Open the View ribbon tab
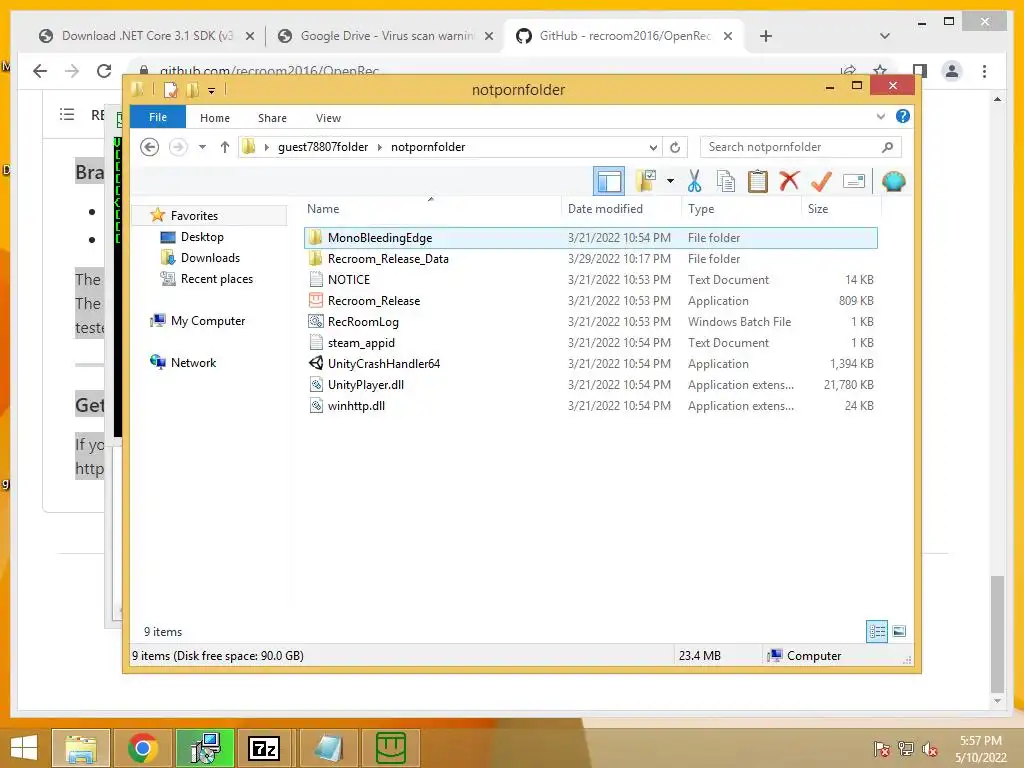 point(328,118)
